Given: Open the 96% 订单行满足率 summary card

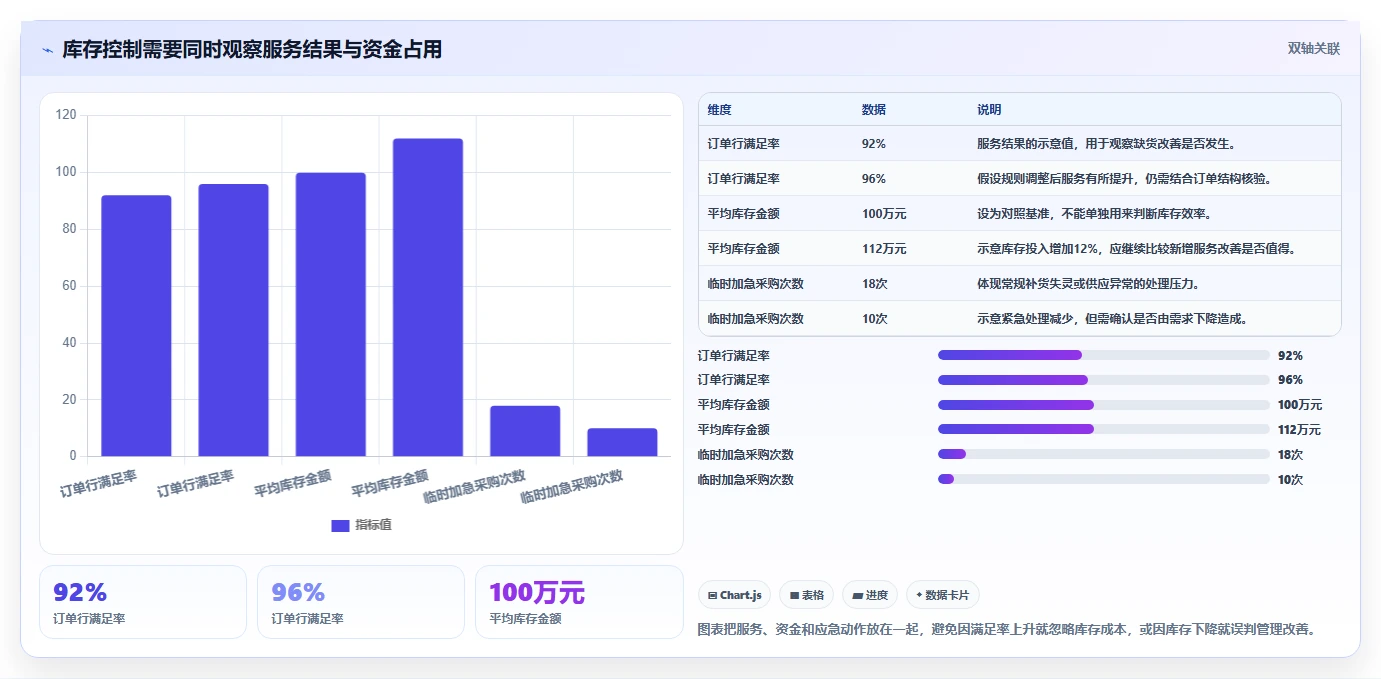Looking at the screenshot, I should pos(361,602).
